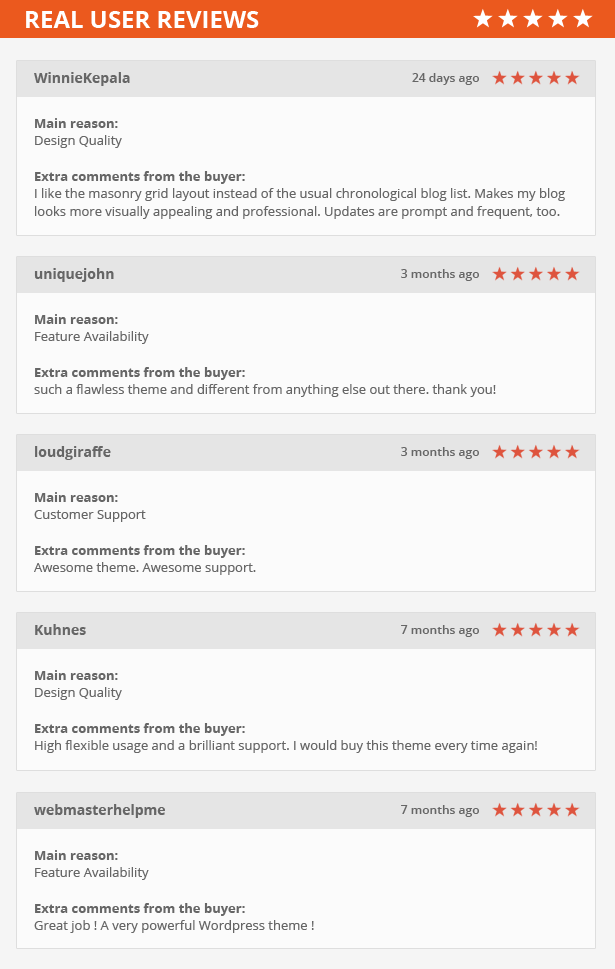Open the WinnieKepala reviewer name
Image resolution: width=615 pixels, height=969 pixels.
click(x=82, y=78)
